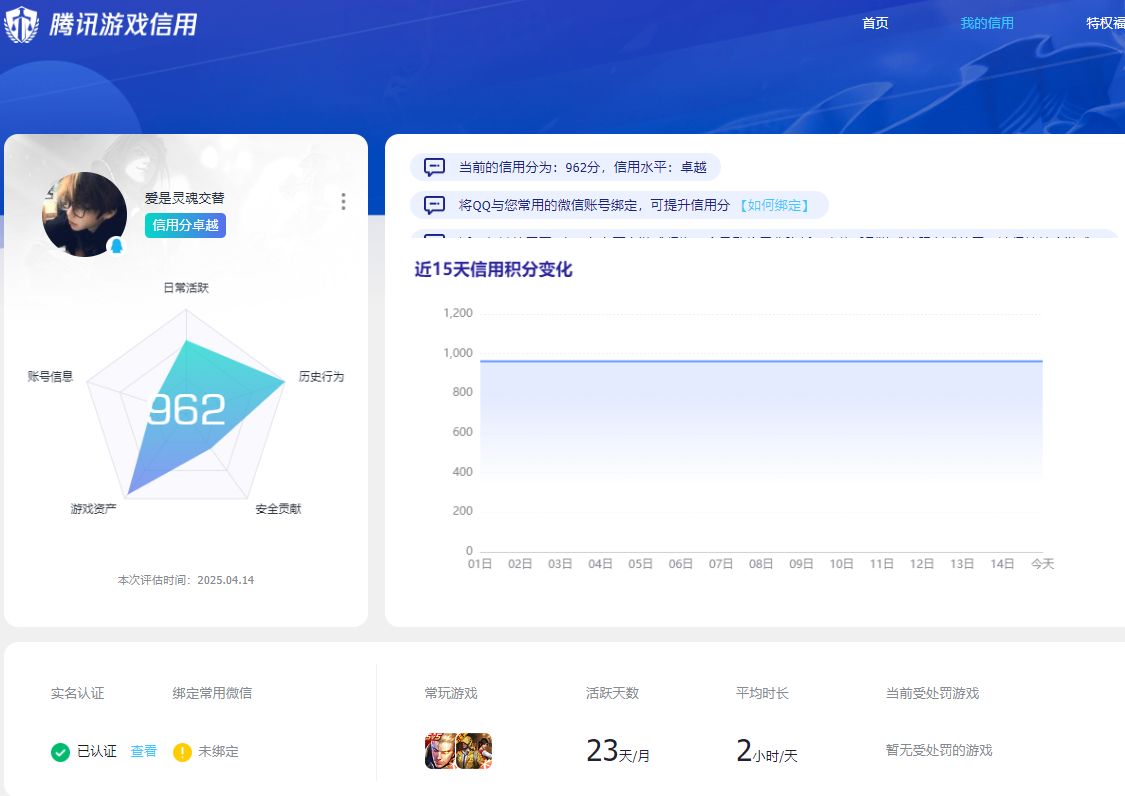
Task: Click the credit score message 当前的信用分为
Action: (583, 167)
